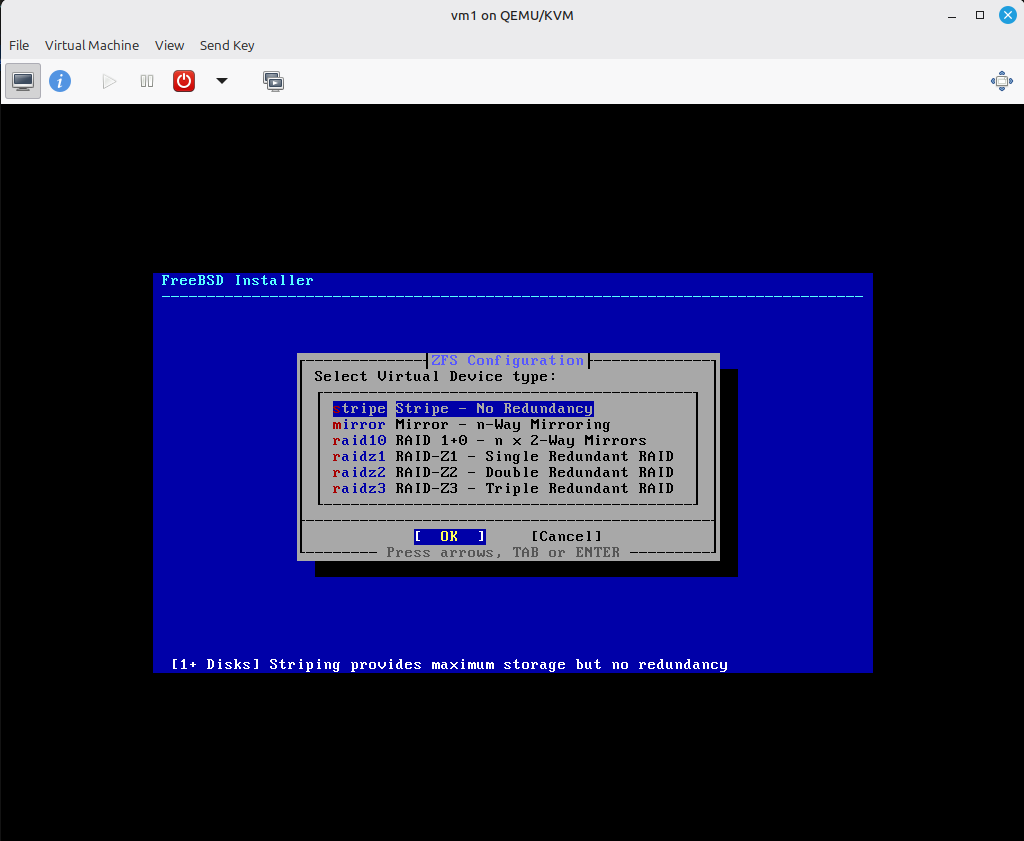Viewport: 1024px width, 841px height.
Task: Open the File menu
Action: coord(19,45)
